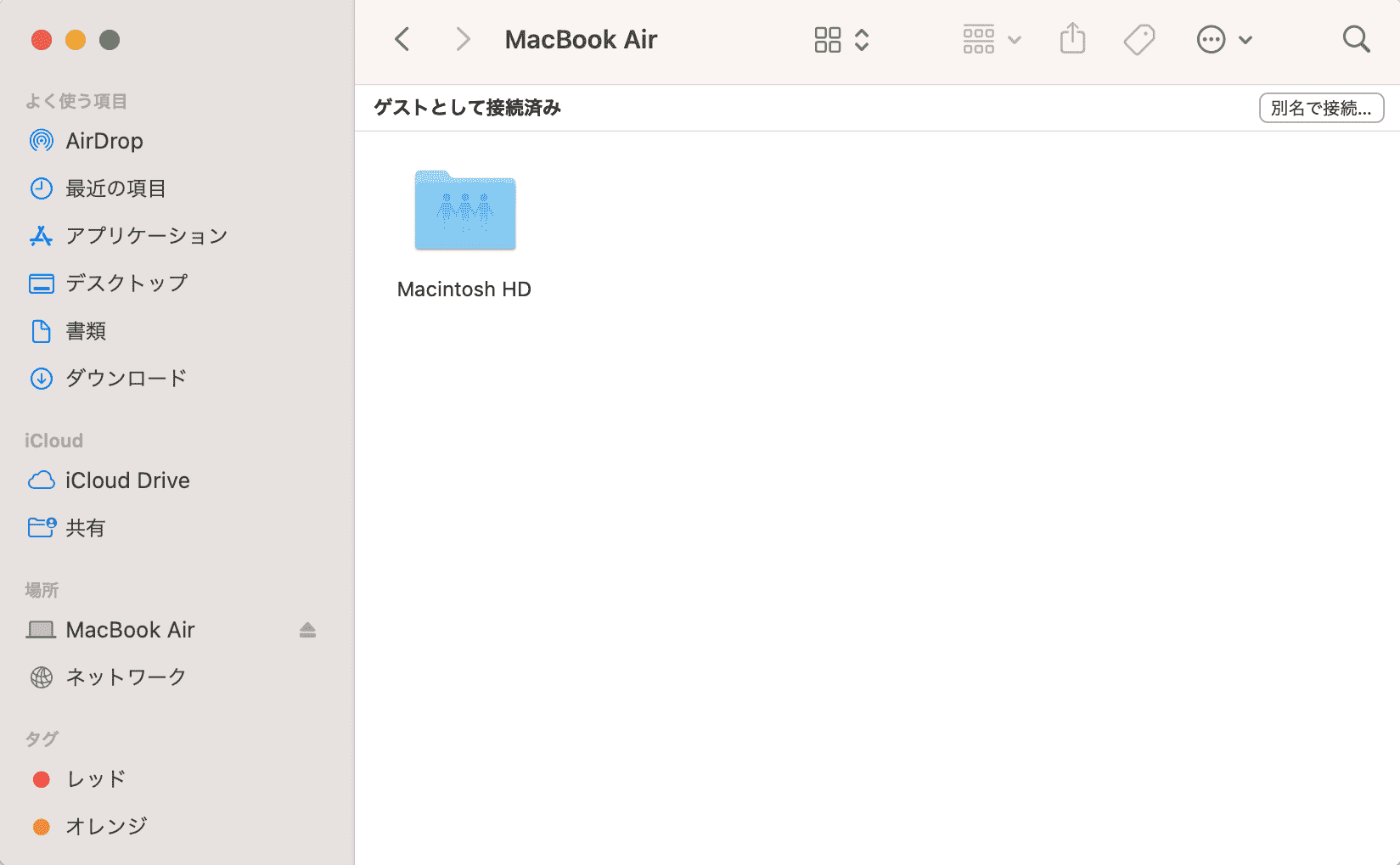
Task: Select the Macintosh HD label
Action: [464, 289]
